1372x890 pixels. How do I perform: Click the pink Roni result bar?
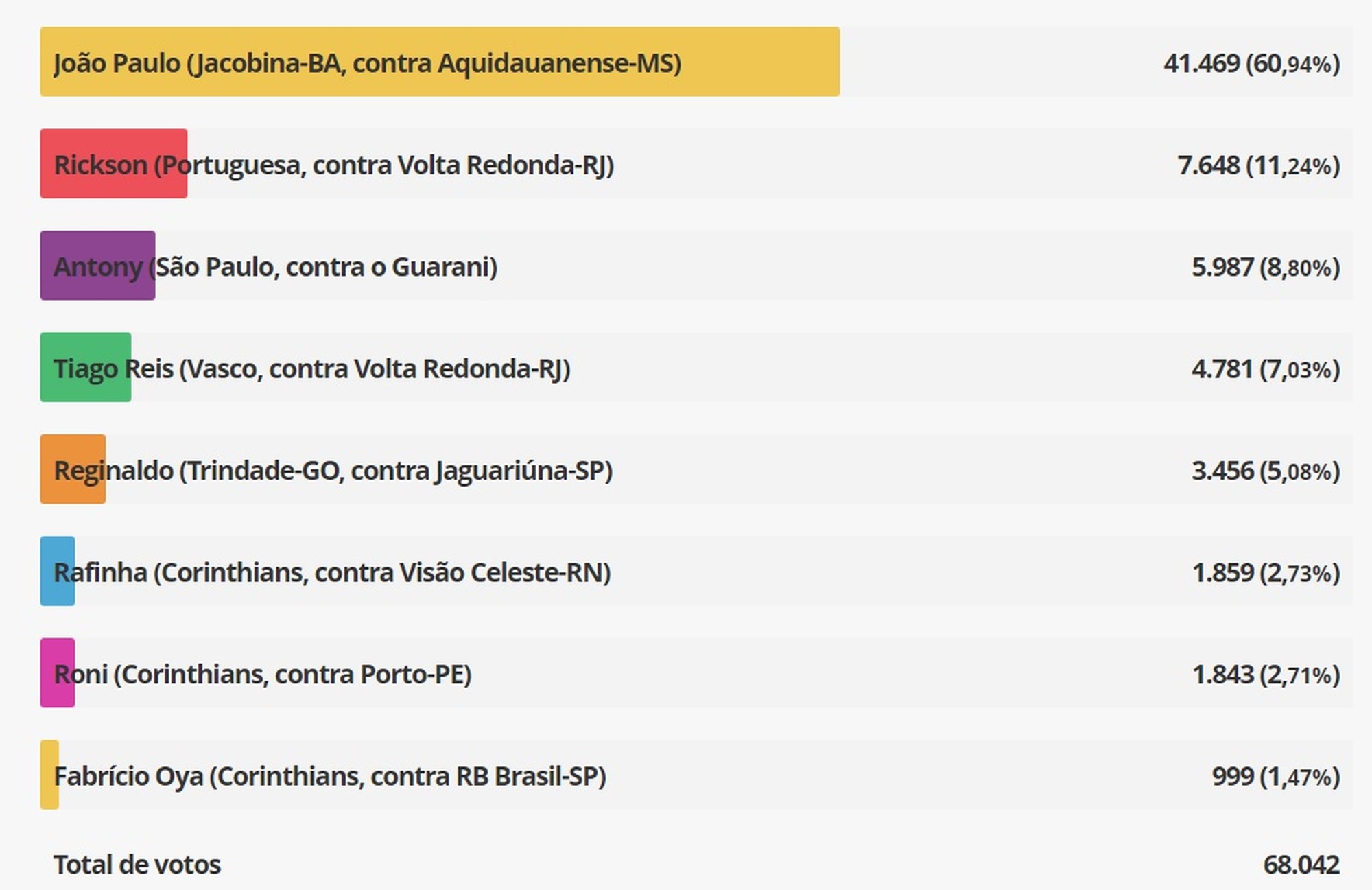point(58,672)
